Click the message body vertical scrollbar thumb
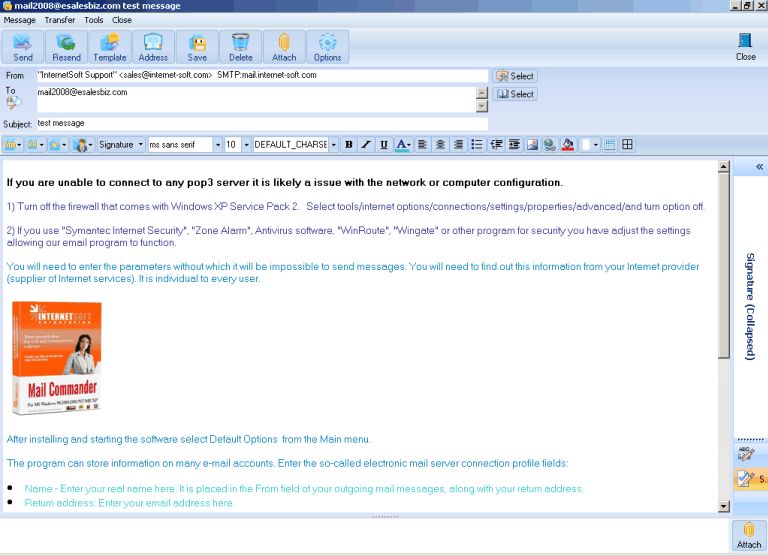The image size is (768, 556). pyautogui.click(x=723, y=266)
